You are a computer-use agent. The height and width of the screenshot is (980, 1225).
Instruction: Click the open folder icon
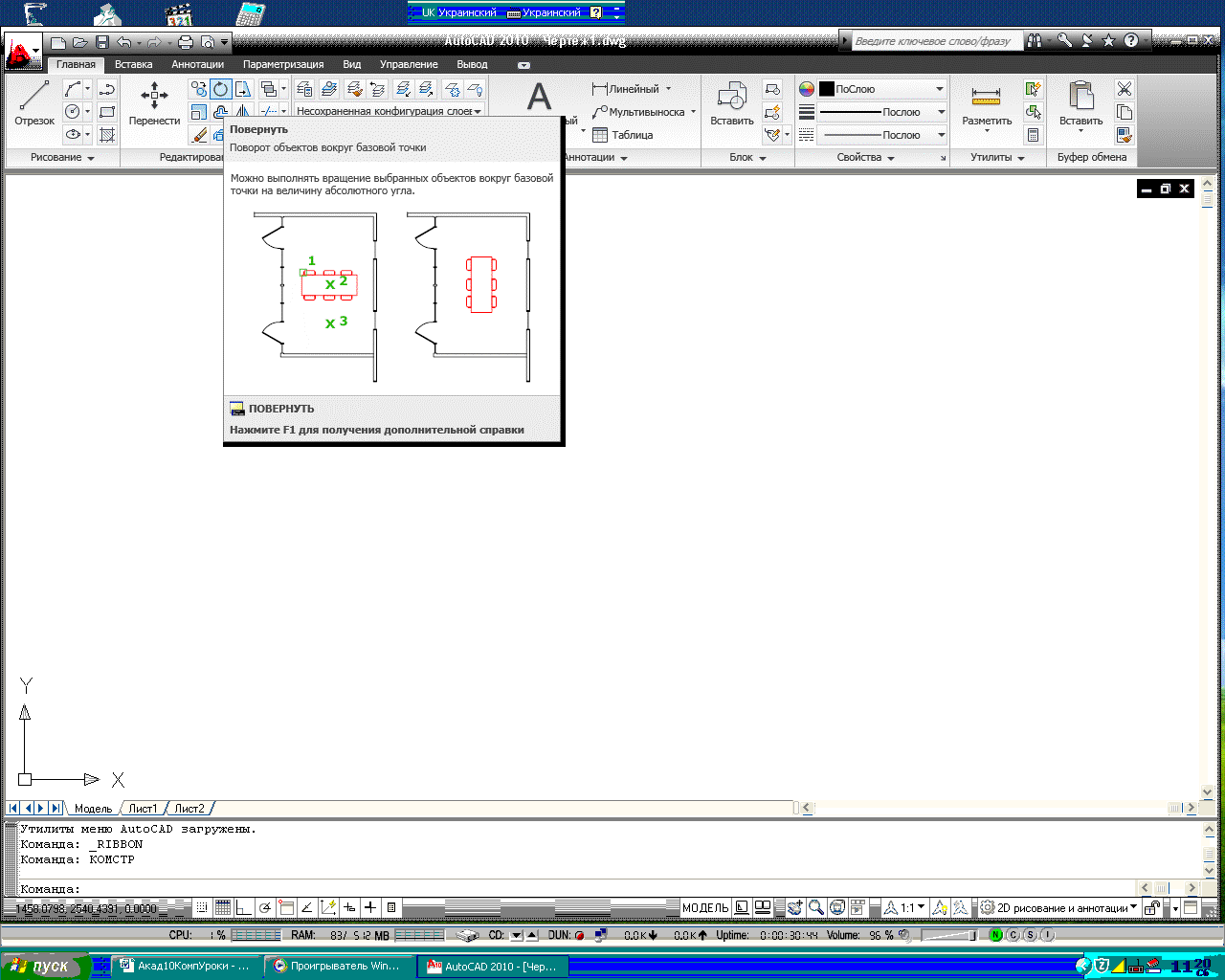[80, 42]
